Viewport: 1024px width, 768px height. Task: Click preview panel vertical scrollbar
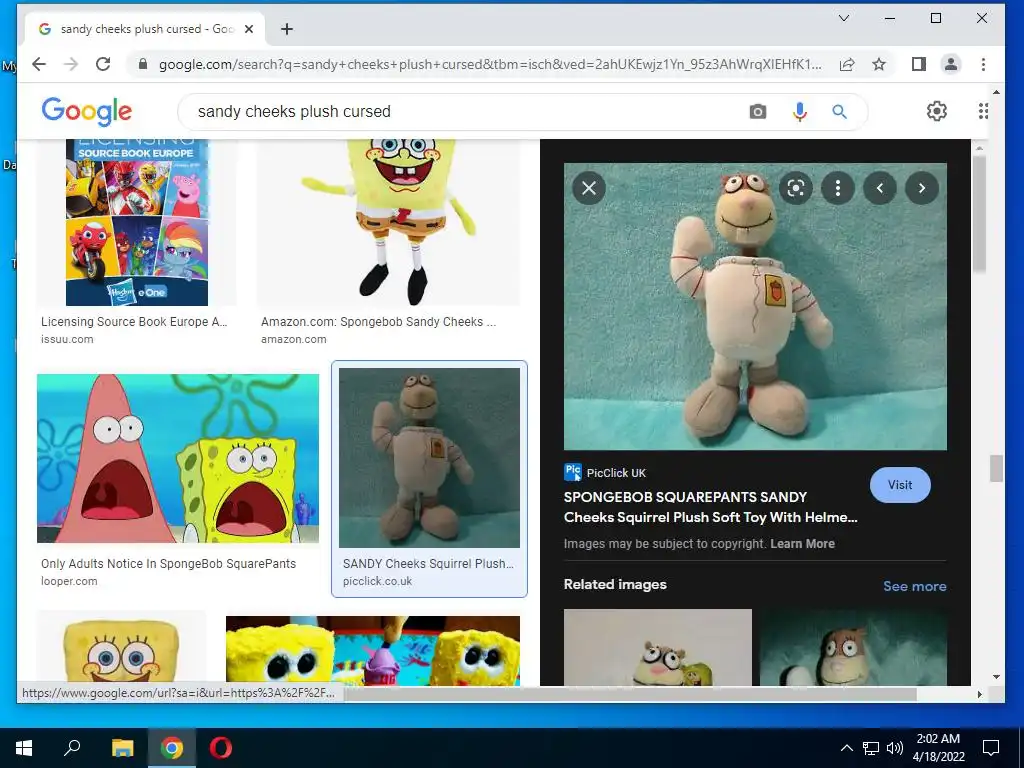(x=978, y=216)
